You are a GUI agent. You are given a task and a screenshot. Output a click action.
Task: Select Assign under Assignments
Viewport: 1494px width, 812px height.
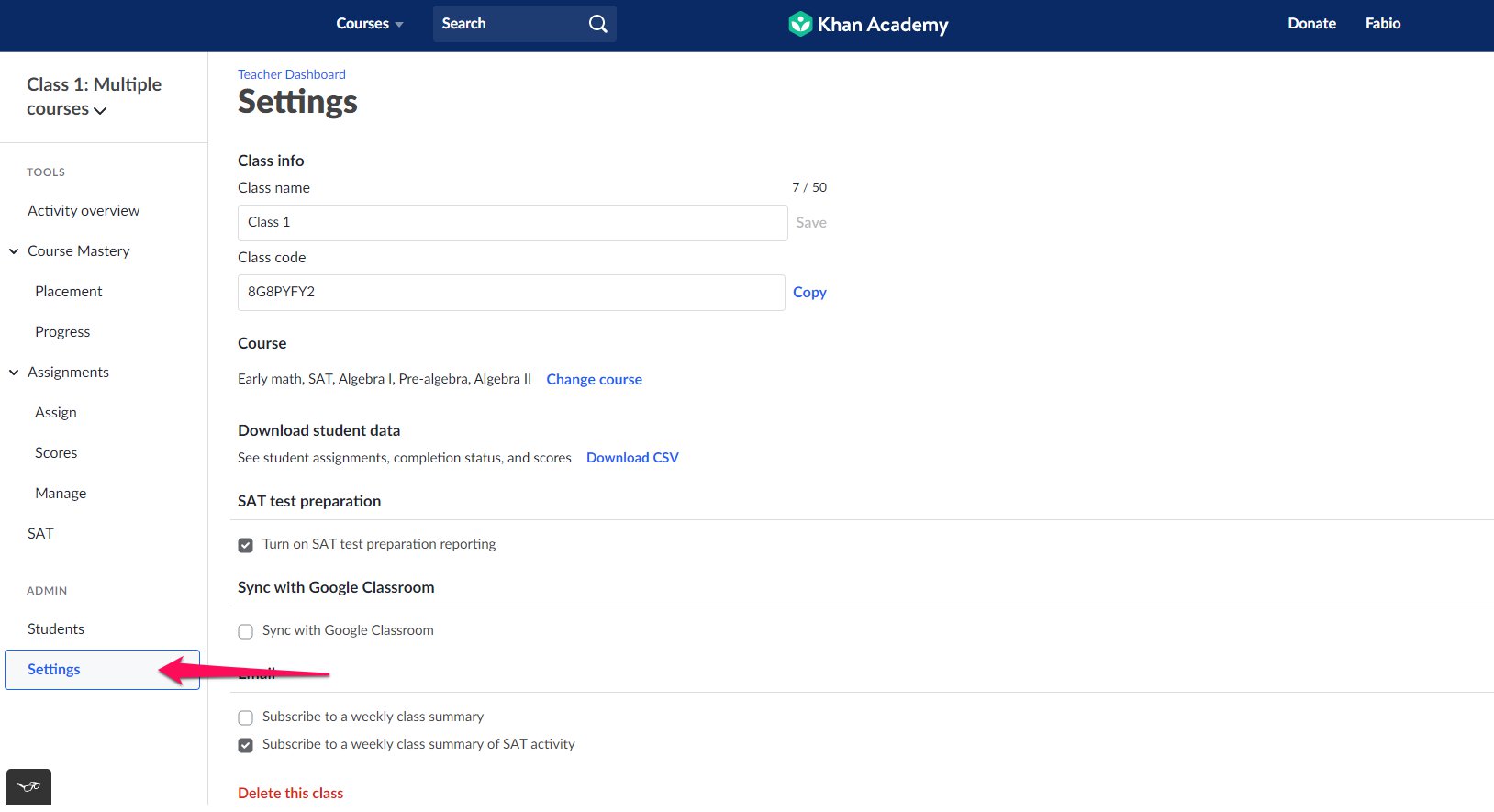[x=56, y=412]
